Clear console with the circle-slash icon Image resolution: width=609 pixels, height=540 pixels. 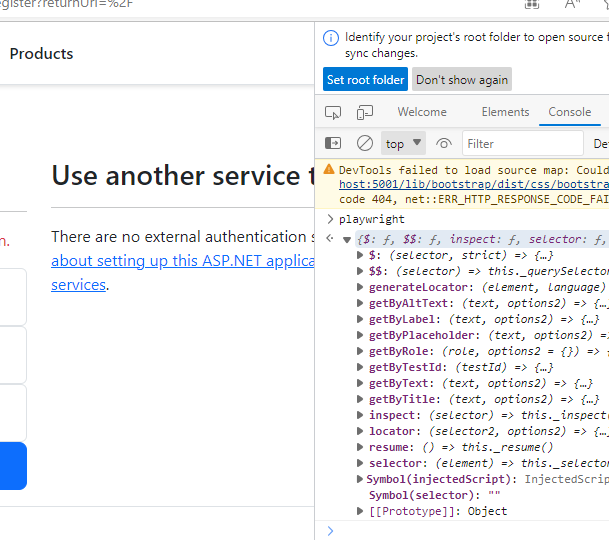[x=365, y=143]
